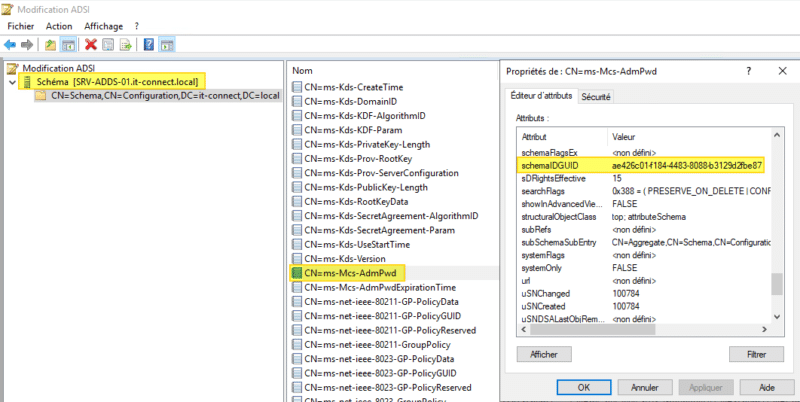Image resolution: width=800 pixels, height=402 pixels.
Task: Click the Afficher button
Action: 544,354
